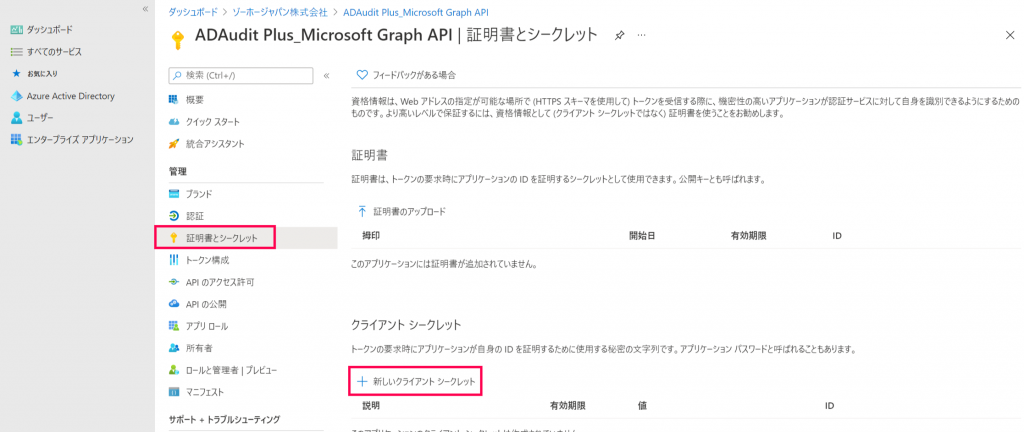Viewport: 1024px width, 432px height.
Task: Click the Dashboard icon in left sidebar
Action: 16,30
